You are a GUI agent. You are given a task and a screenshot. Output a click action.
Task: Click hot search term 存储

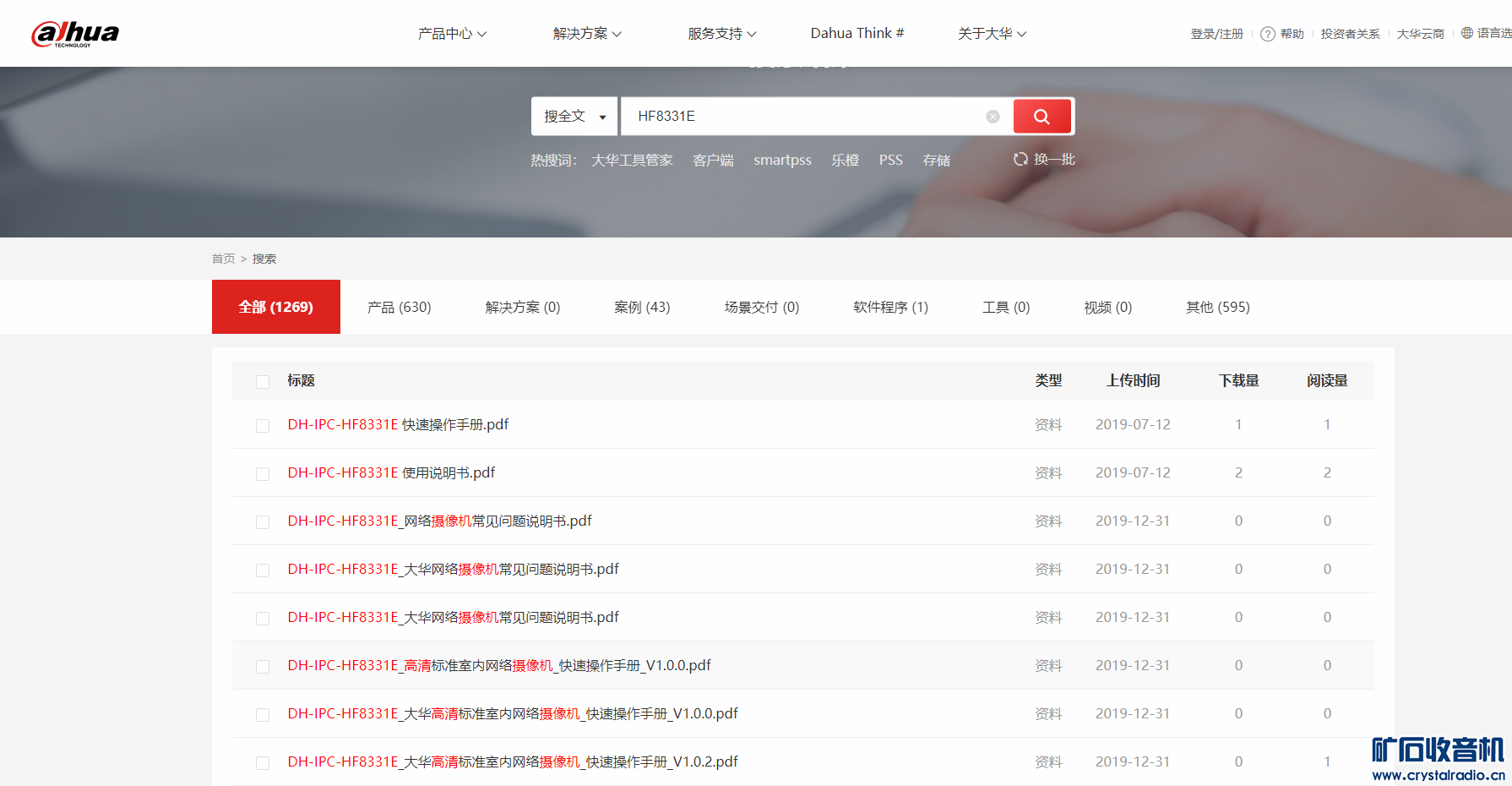click(x=937, y=160)
